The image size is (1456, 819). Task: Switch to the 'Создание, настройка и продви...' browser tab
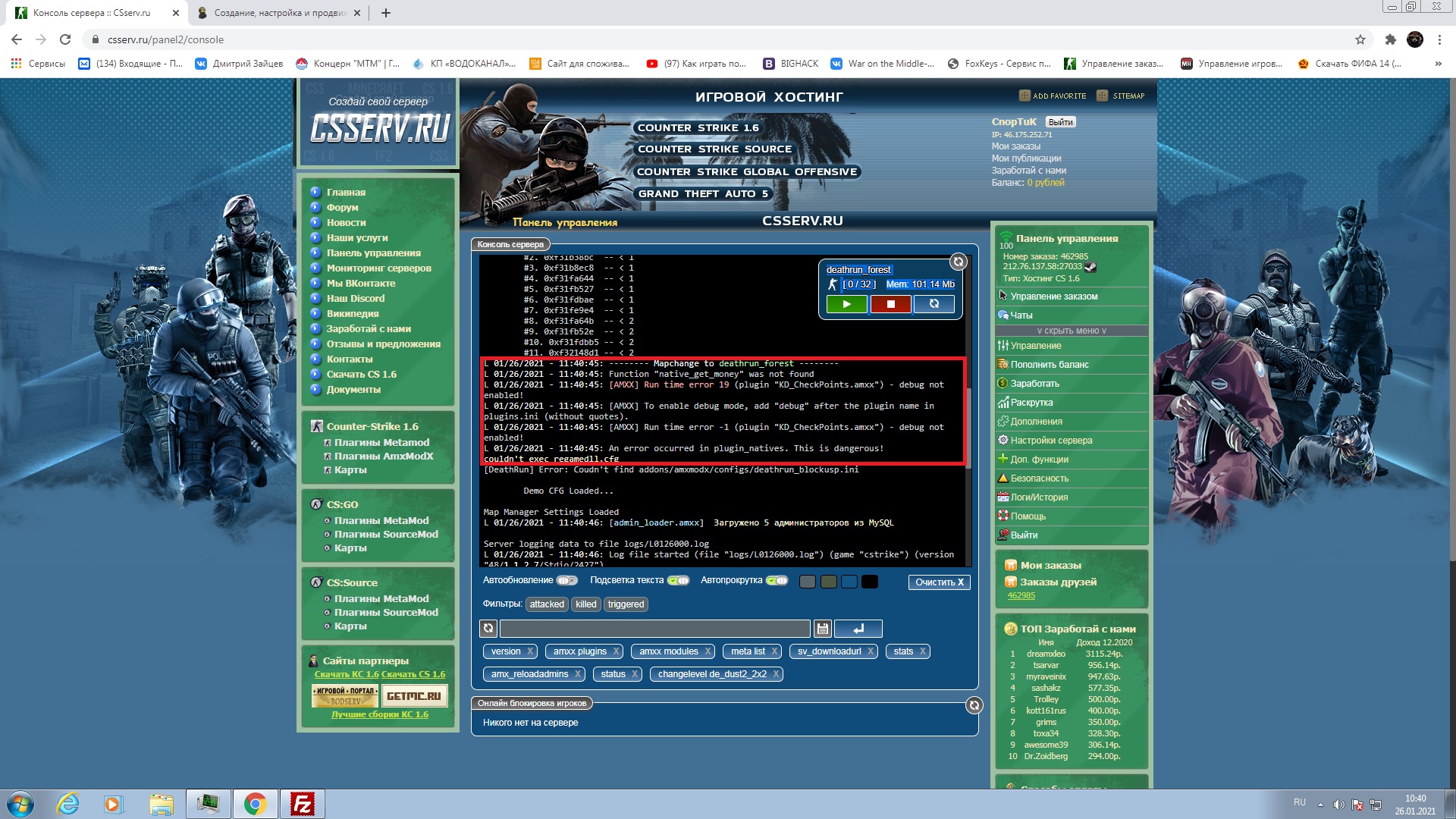(278, 13)
